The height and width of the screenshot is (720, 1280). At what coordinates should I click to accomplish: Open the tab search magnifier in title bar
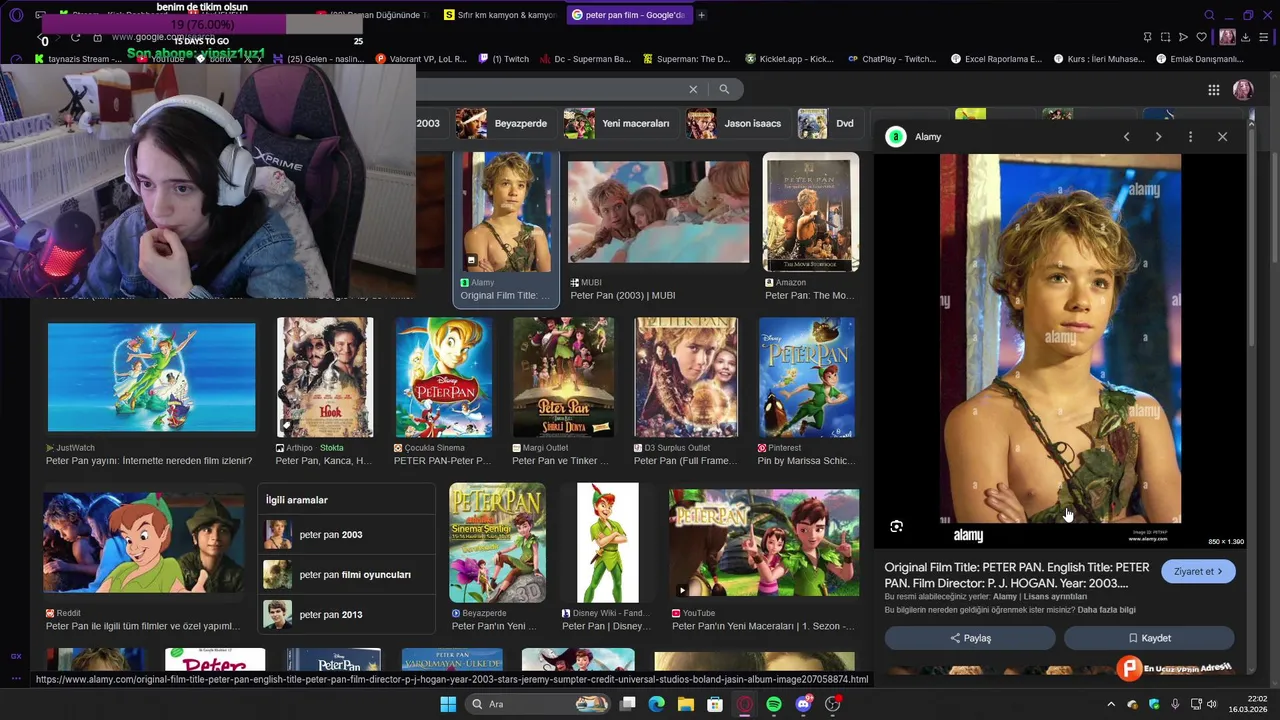(x=1209, y=15)
